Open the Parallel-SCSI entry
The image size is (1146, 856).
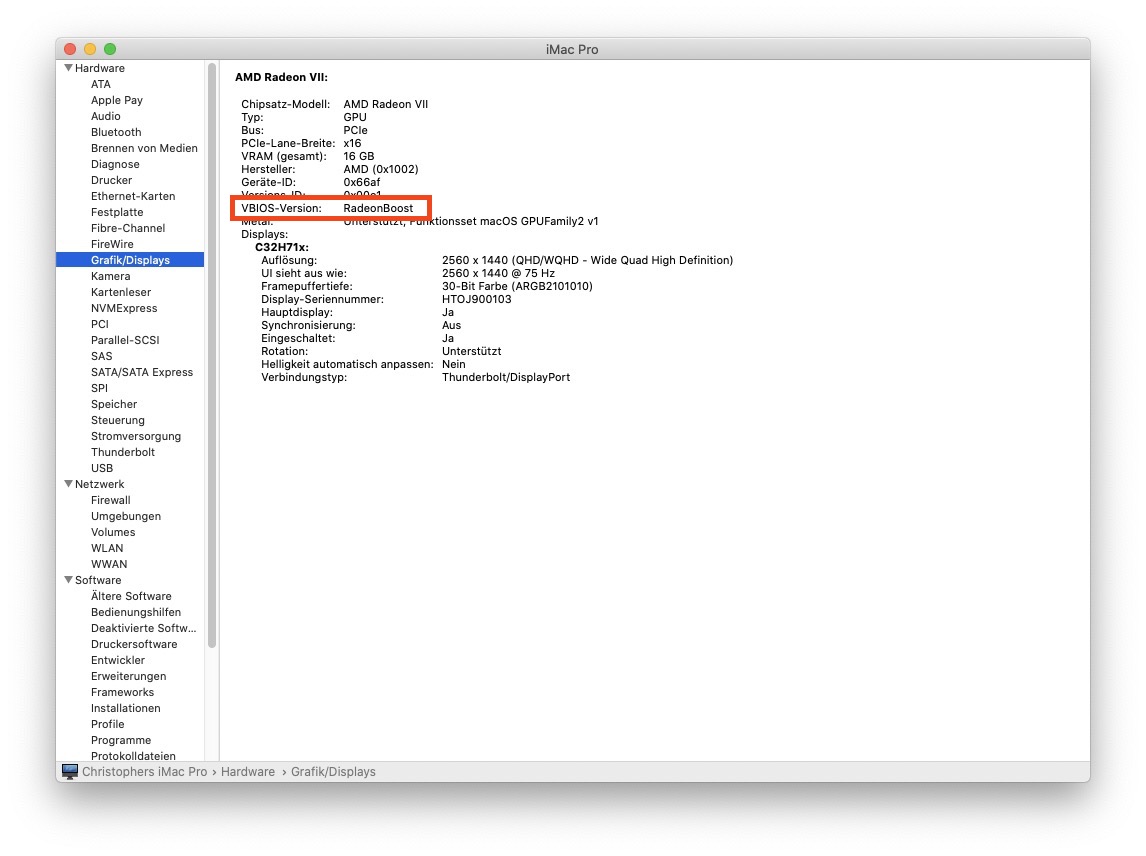click(125, 340)
